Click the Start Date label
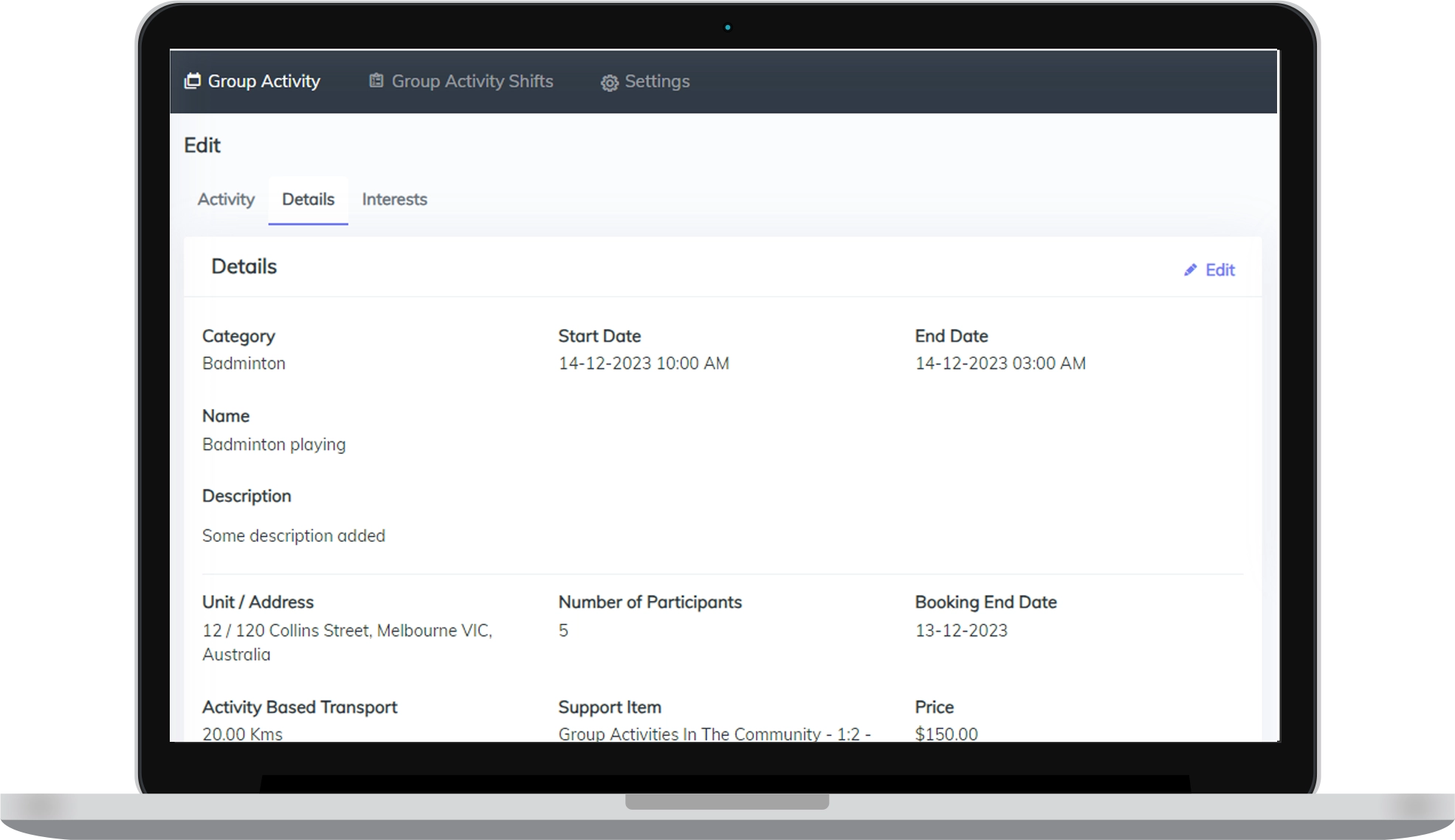This screenshot has width=1455, height=840. (599, 336)
